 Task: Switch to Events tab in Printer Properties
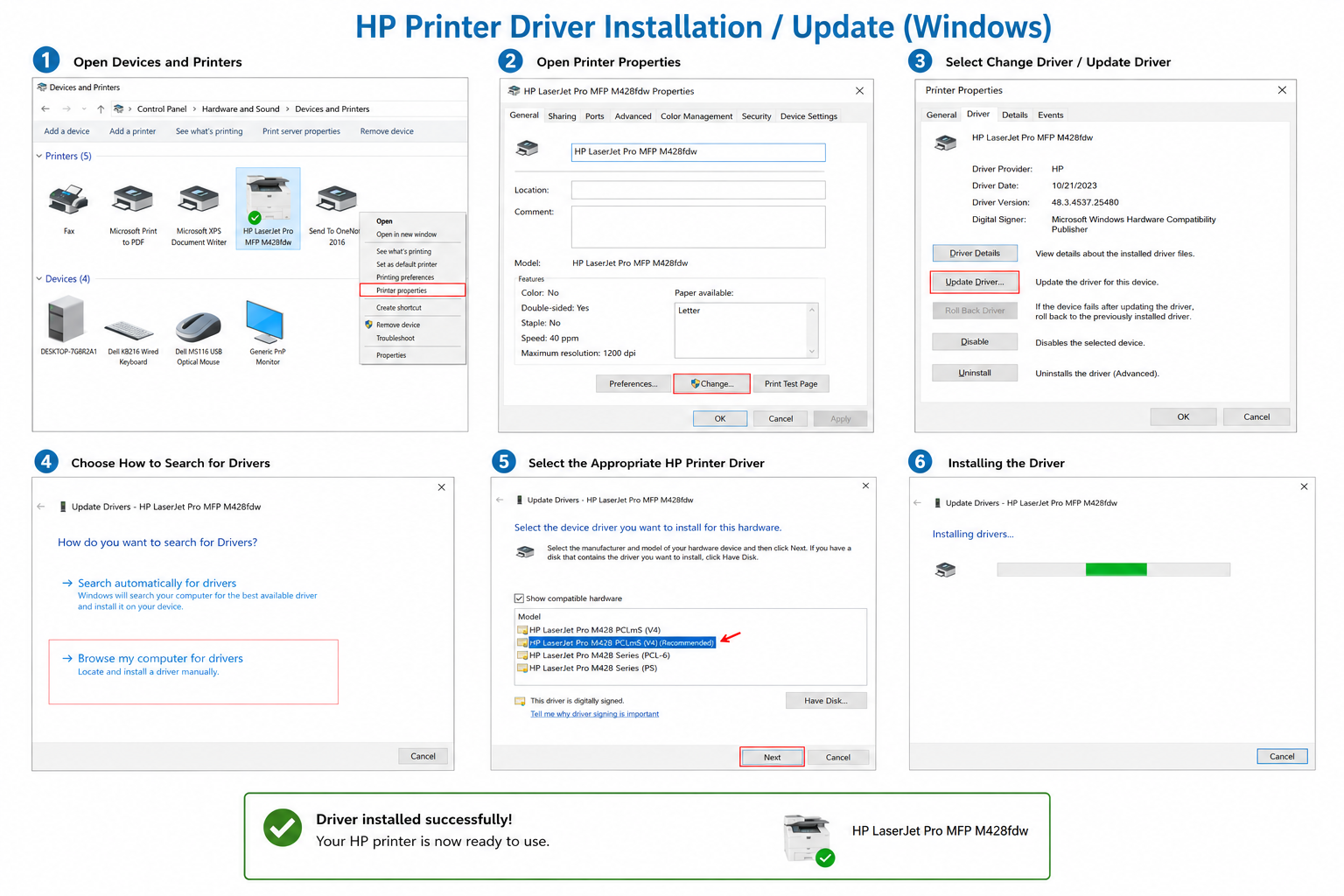tap(1051, 115)
